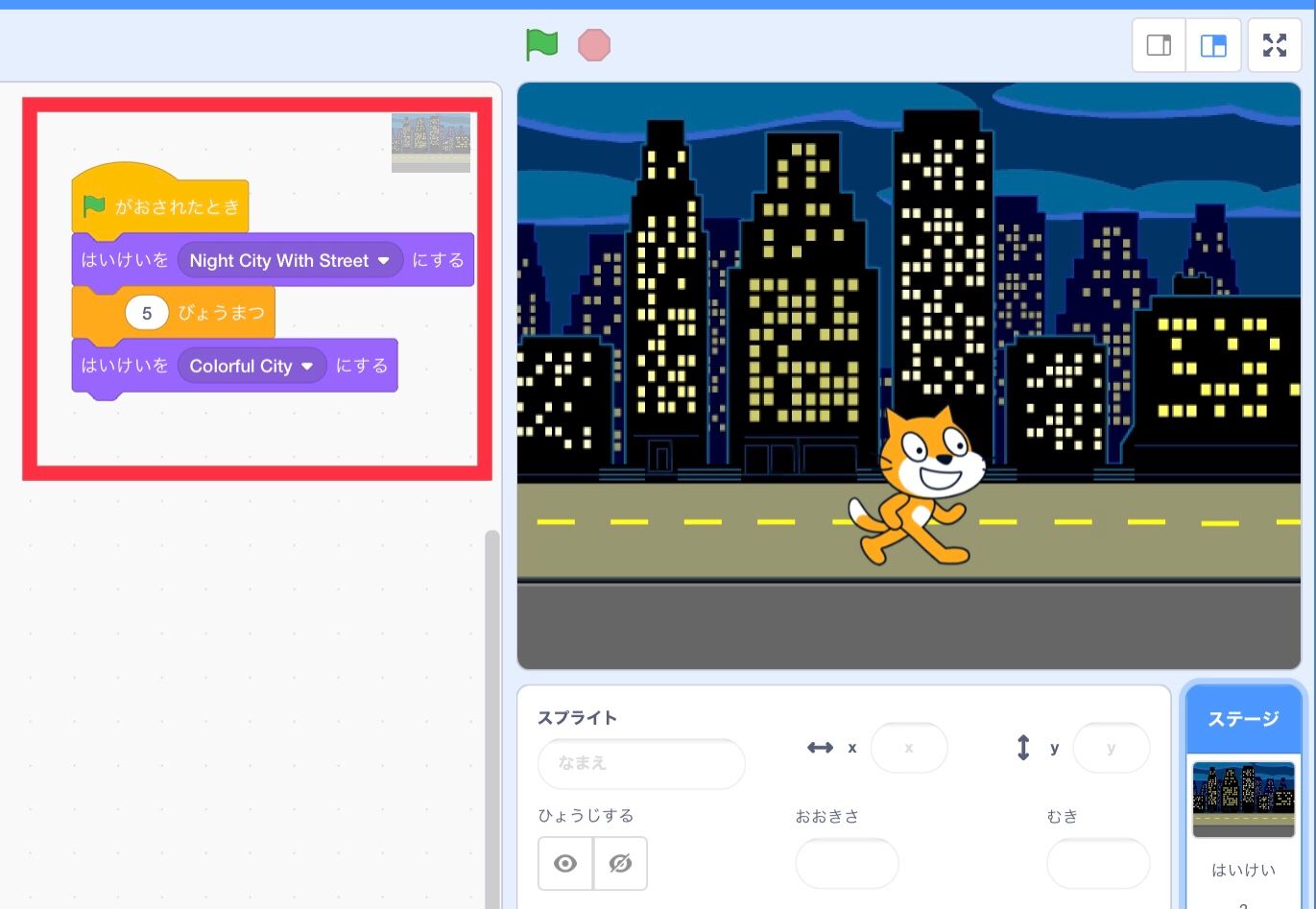Show sprite using the eye icon
The image size is (1316, 909).
(x=565, y=863)
